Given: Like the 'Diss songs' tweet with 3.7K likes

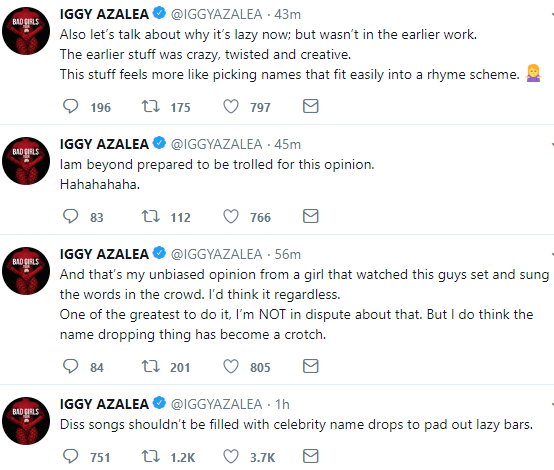Looking at the screenshot, I should [231, 456].
